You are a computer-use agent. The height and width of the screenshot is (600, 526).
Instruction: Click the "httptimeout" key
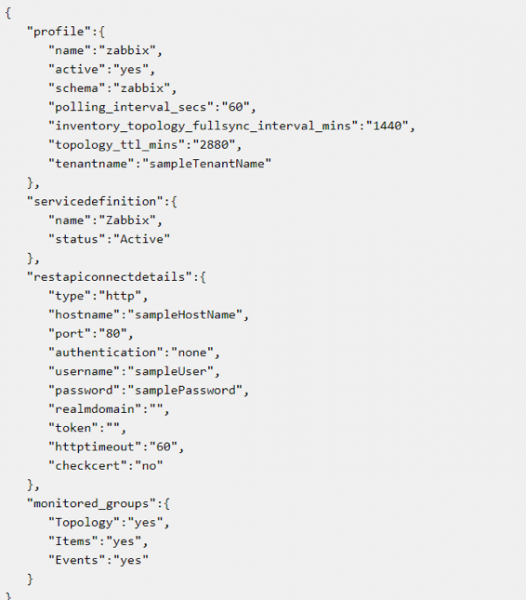95,447
